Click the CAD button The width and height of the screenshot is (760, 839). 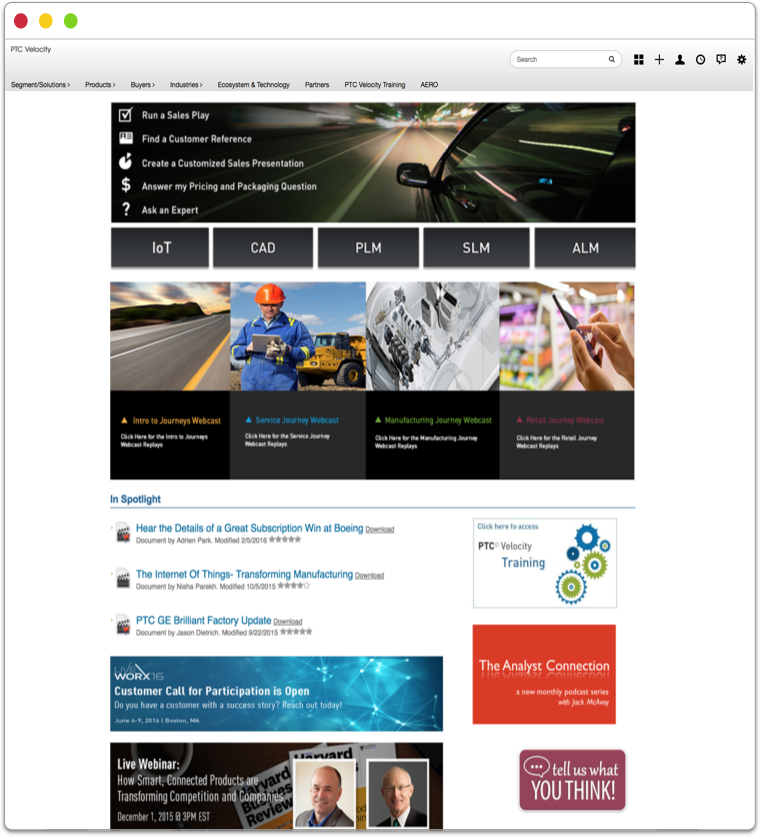(263, 248)
